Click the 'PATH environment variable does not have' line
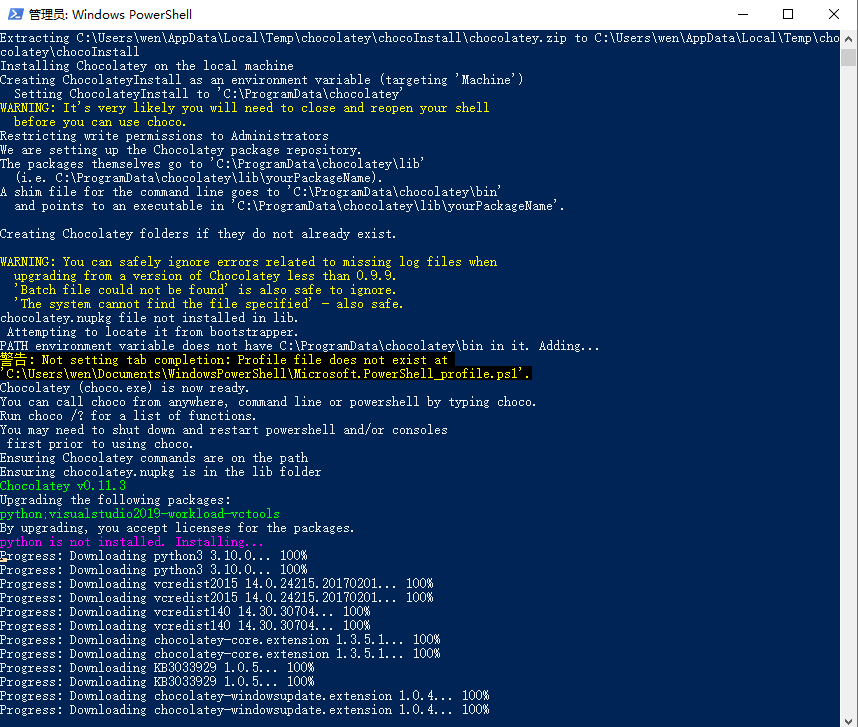Screen dimensions: 858x727 300,346
